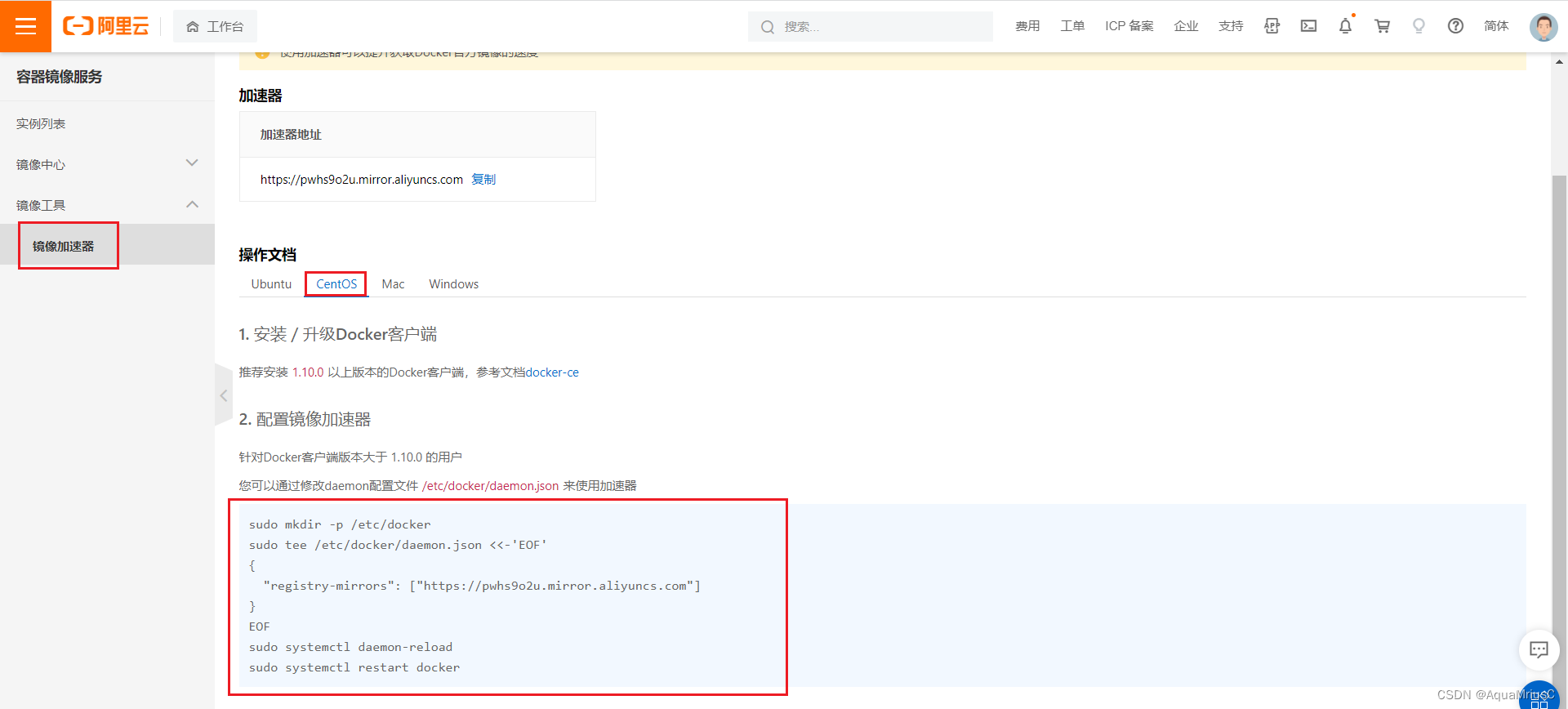
Task: Copy the accelerator address via 复制
Action: click(483, 179)
